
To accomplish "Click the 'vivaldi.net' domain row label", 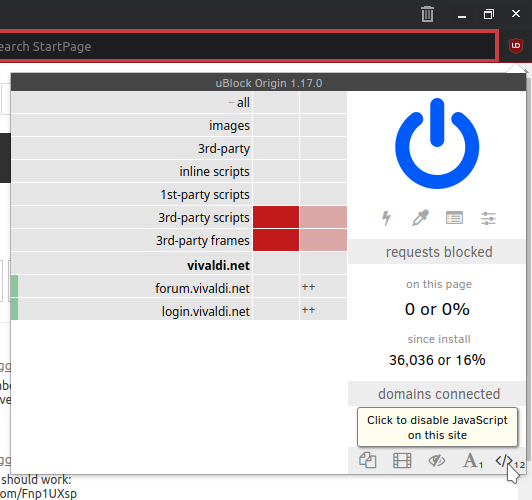I will pyautogui.click(x=218, y=265).
